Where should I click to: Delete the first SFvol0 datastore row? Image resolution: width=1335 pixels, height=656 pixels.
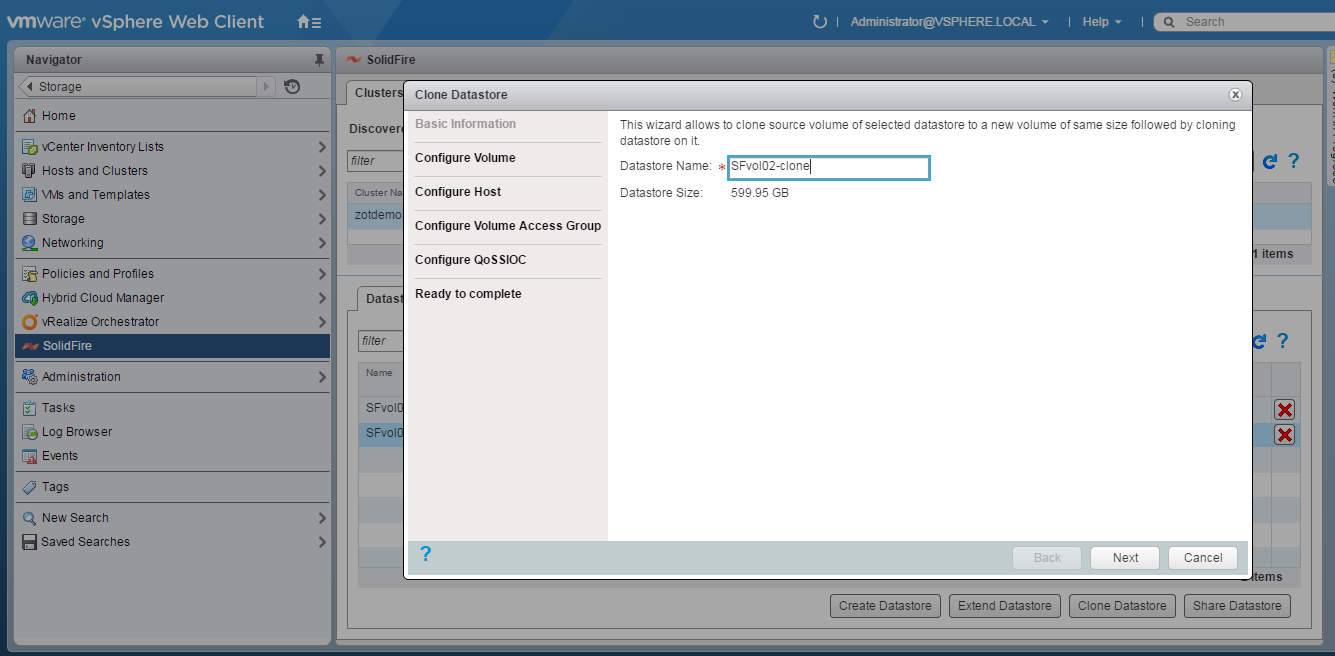[1285, 409]
